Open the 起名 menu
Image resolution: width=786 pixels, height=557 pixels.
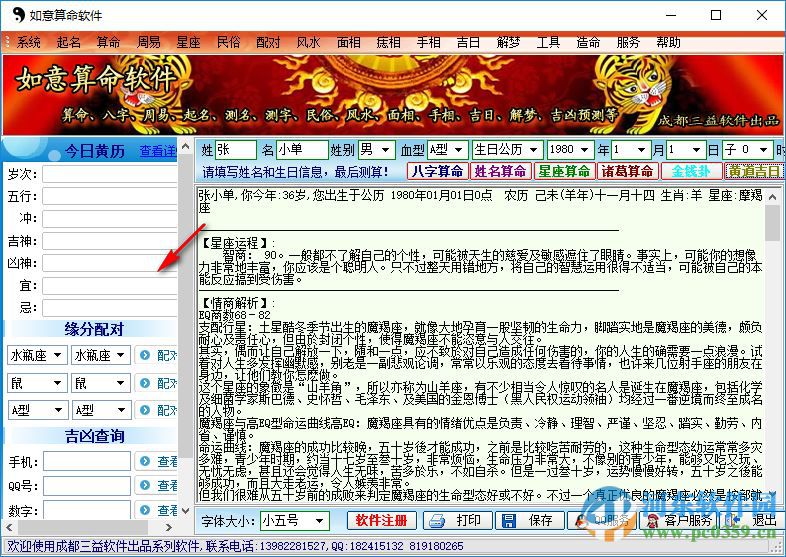tap(69, 43)
